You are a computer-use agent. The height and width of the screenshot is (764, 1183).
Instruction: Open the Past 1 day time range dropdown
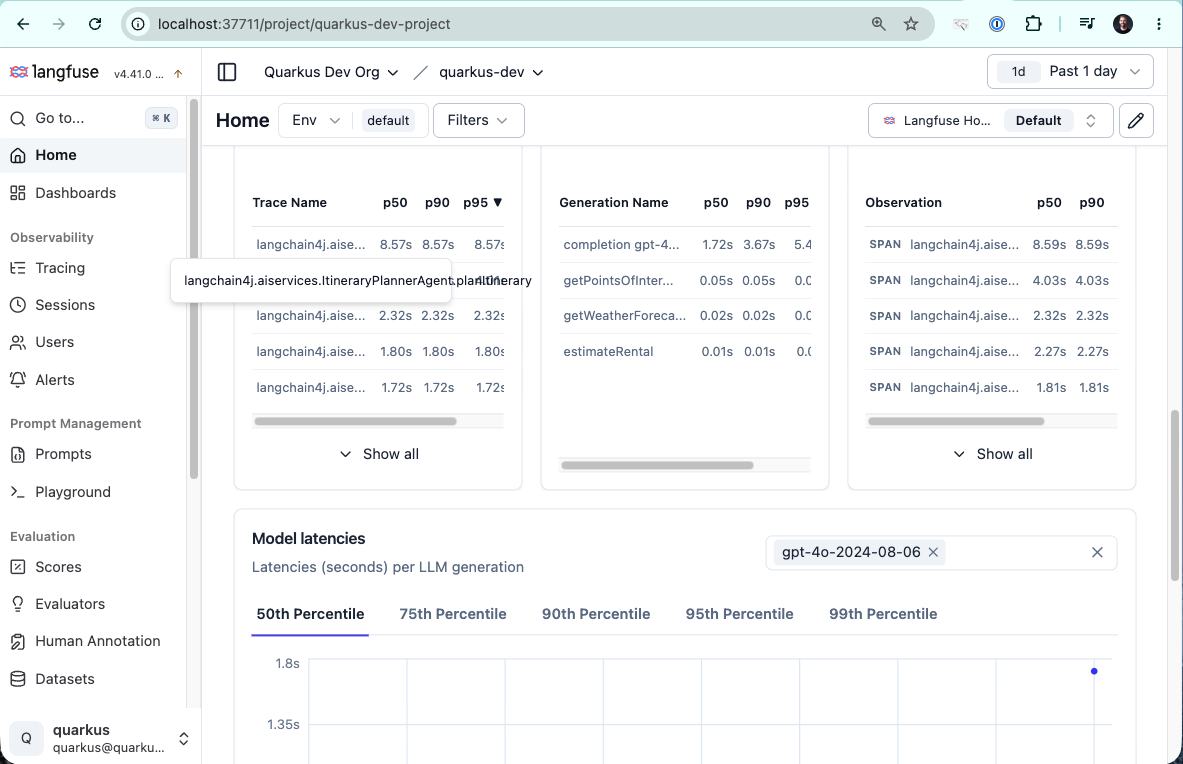coord(1070,72)
